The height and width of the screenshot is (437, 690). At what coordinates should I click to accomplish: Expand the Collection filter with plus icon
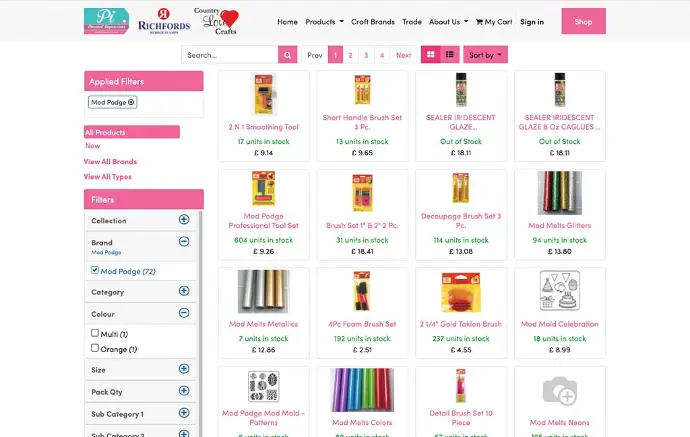pyautogui.click(x=184, y=219)
